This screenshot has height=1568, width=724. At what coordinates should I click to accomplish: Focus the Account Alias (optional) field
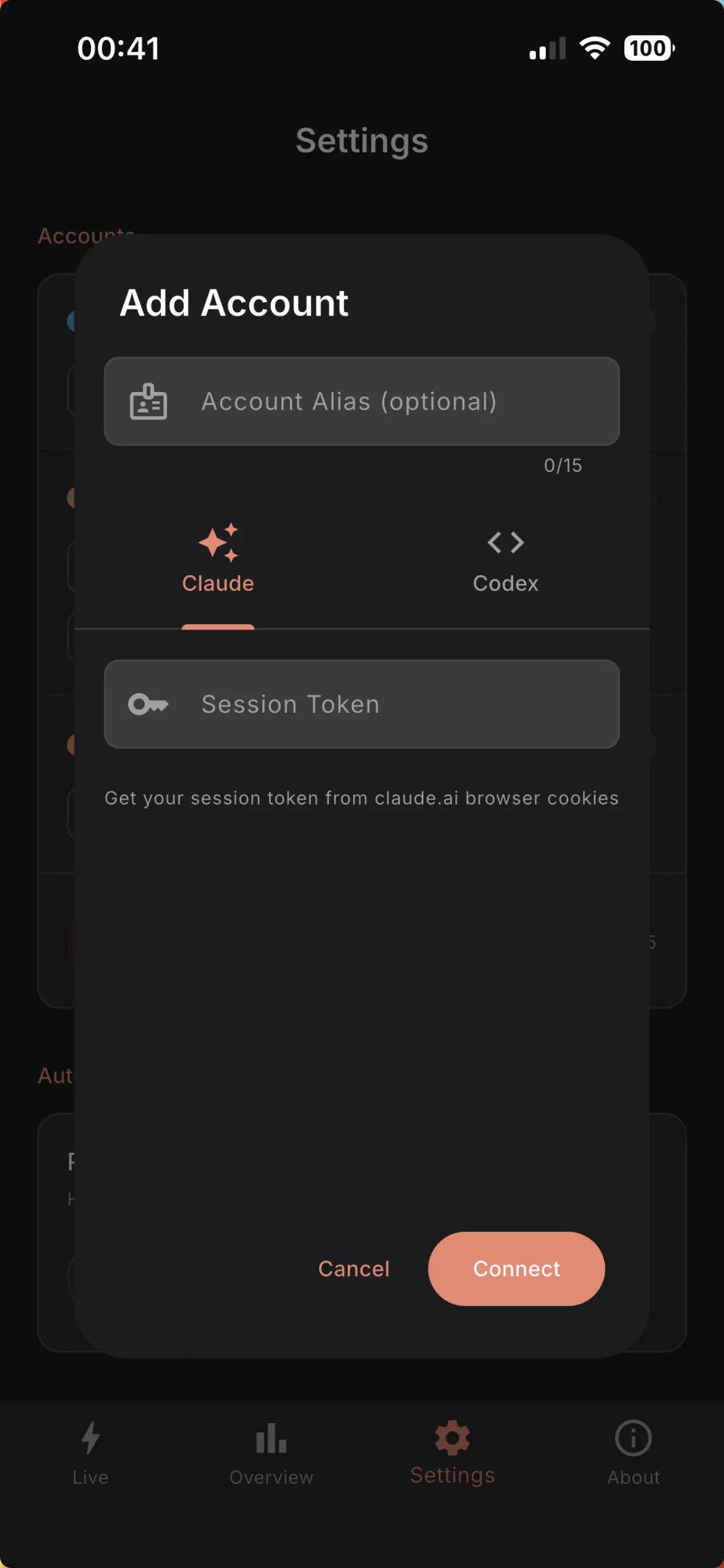(362, 401)
